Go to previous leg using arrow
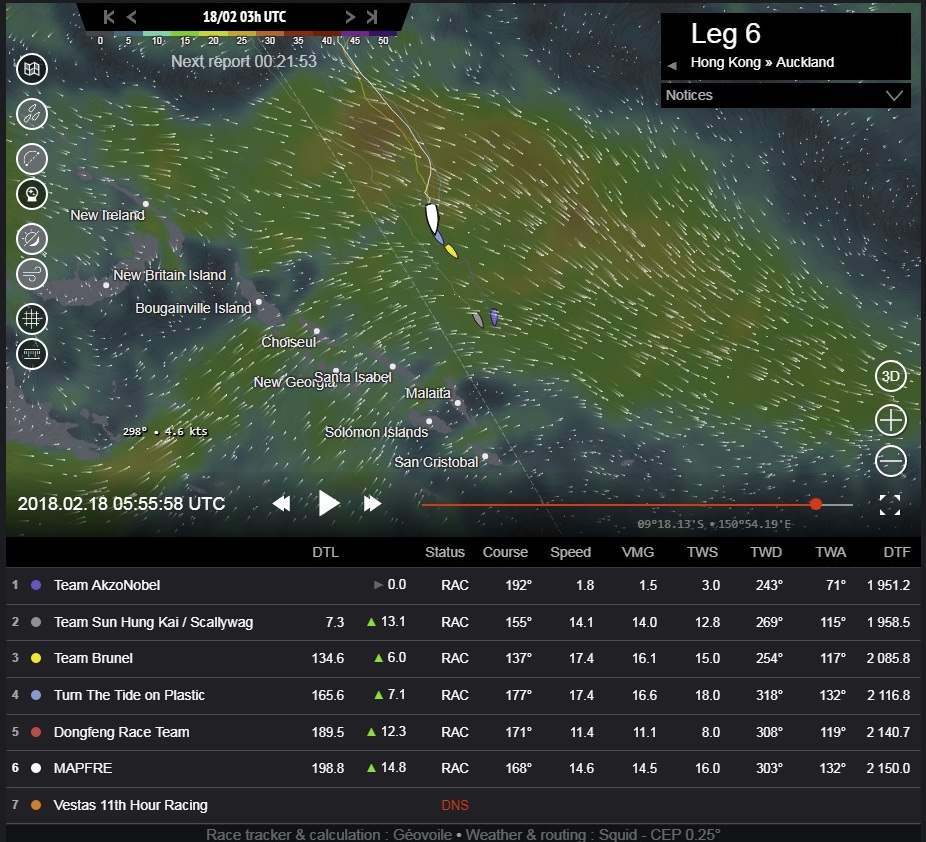Viewport: 926px width, 842px height. (x=672, y=66)
